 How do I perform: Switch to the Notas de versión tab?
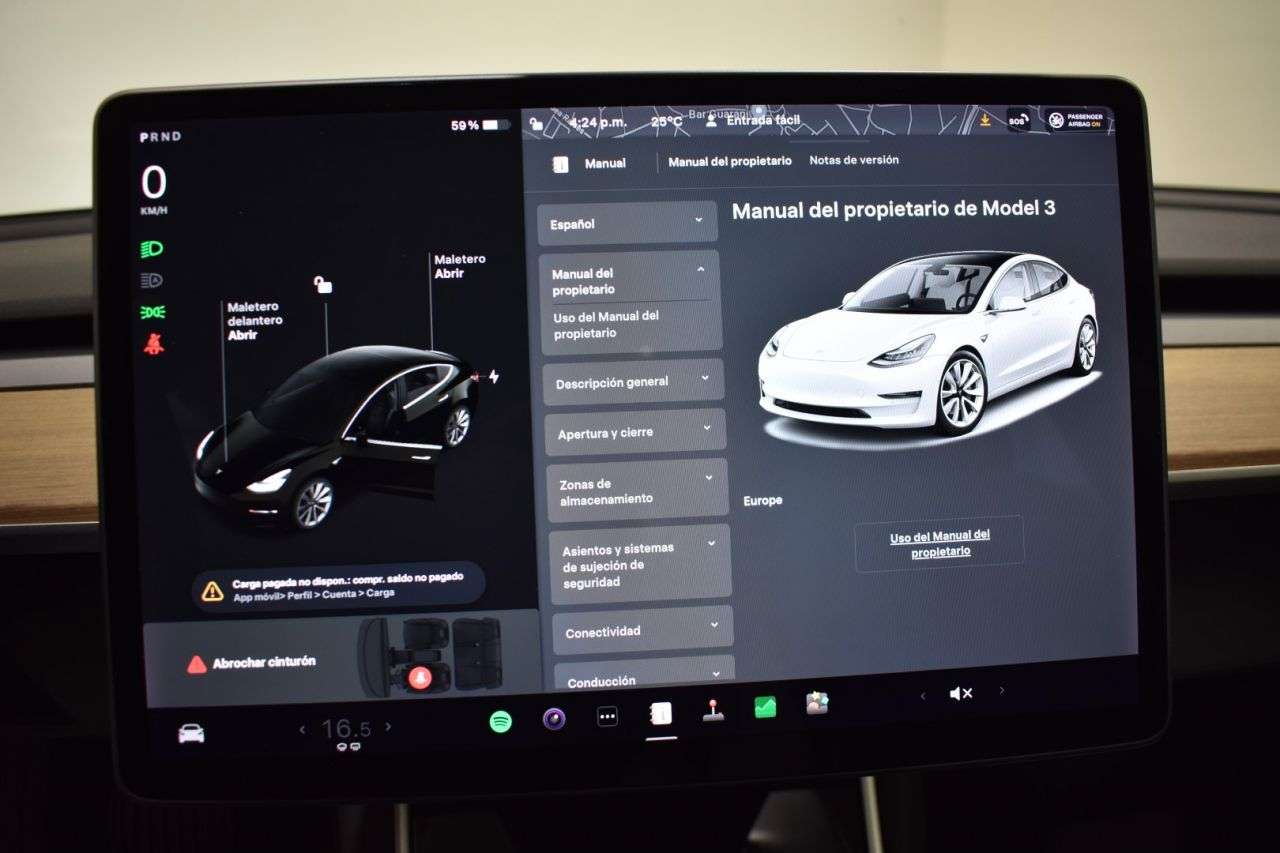pos(855,160)
